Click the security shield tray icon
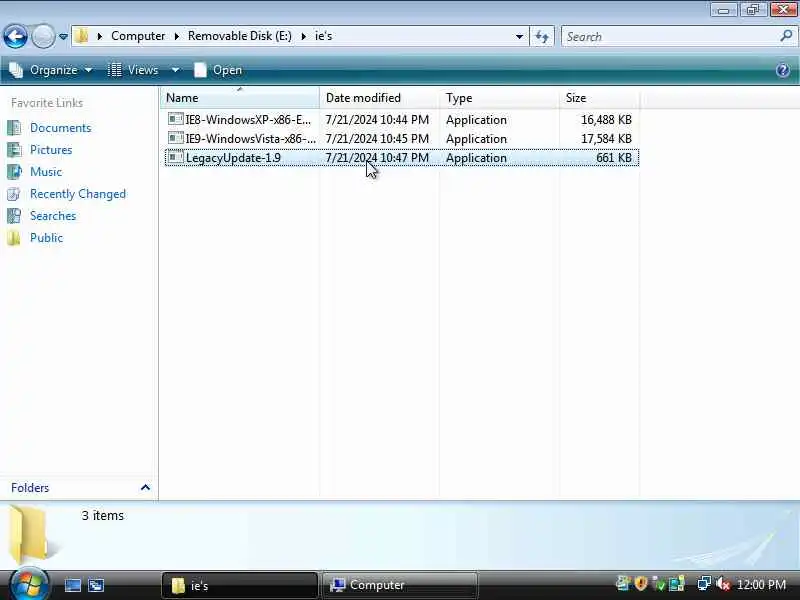 641,583
